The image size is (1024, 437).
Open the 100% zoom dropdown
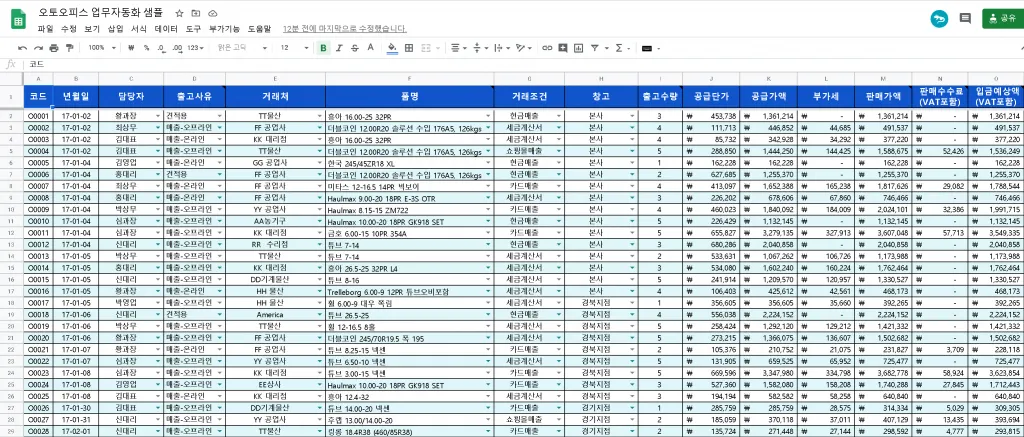point(102,48)
